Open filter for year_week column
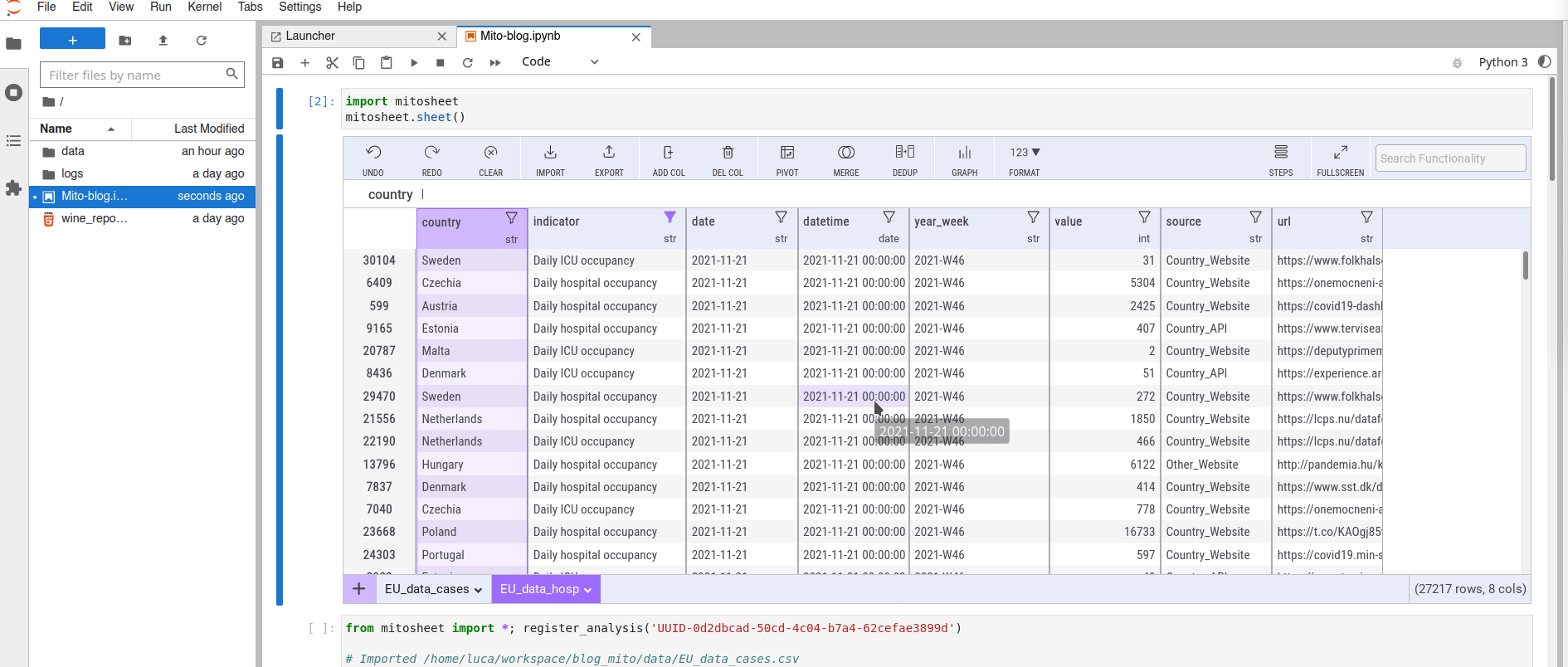 click(x=1033, y=217)
